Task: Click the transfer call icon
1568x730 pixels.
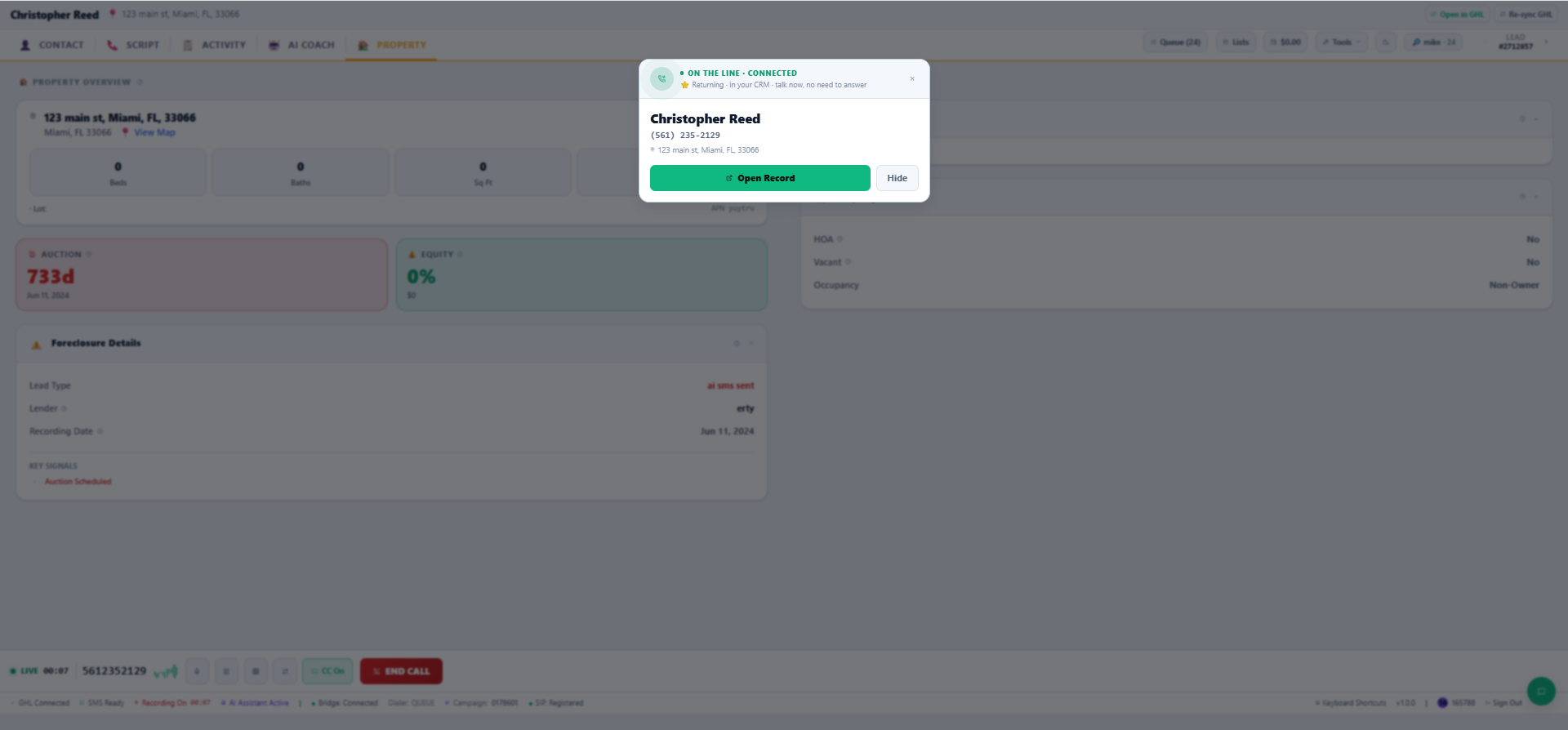Action: pos(285,671)
